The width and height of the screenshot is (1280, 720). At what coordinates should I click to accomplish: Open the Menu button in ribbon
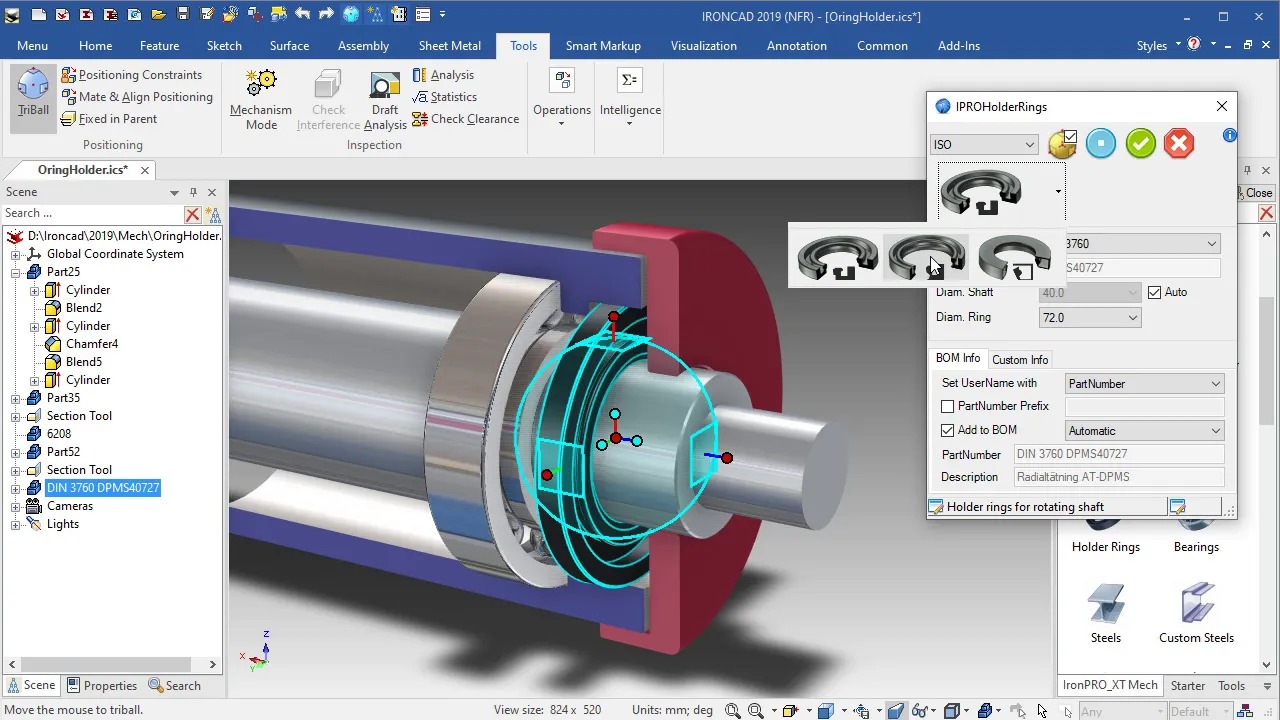click(32, 46)
